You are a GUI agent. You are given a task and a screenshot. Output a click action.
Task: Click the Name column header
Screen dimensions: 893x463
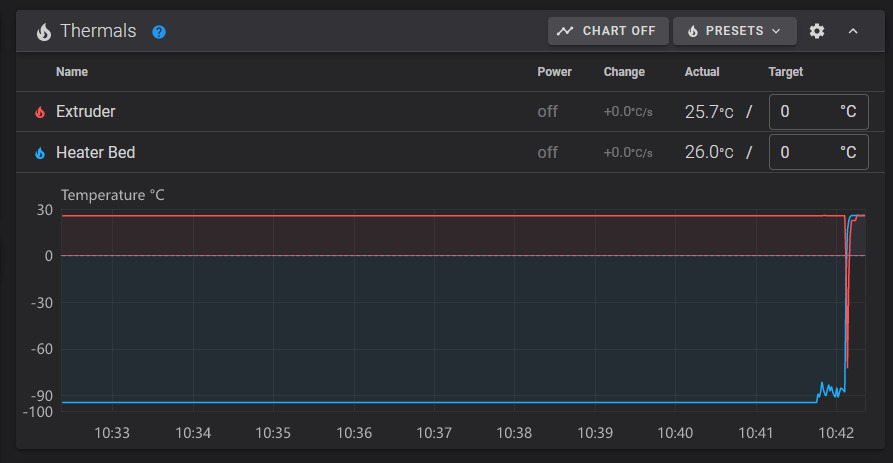(72, 72)
